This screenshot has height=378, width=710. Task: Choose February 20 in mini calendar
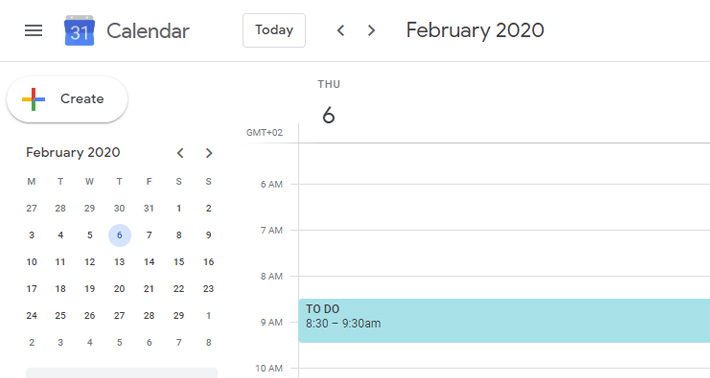click(x=120, y=289)
